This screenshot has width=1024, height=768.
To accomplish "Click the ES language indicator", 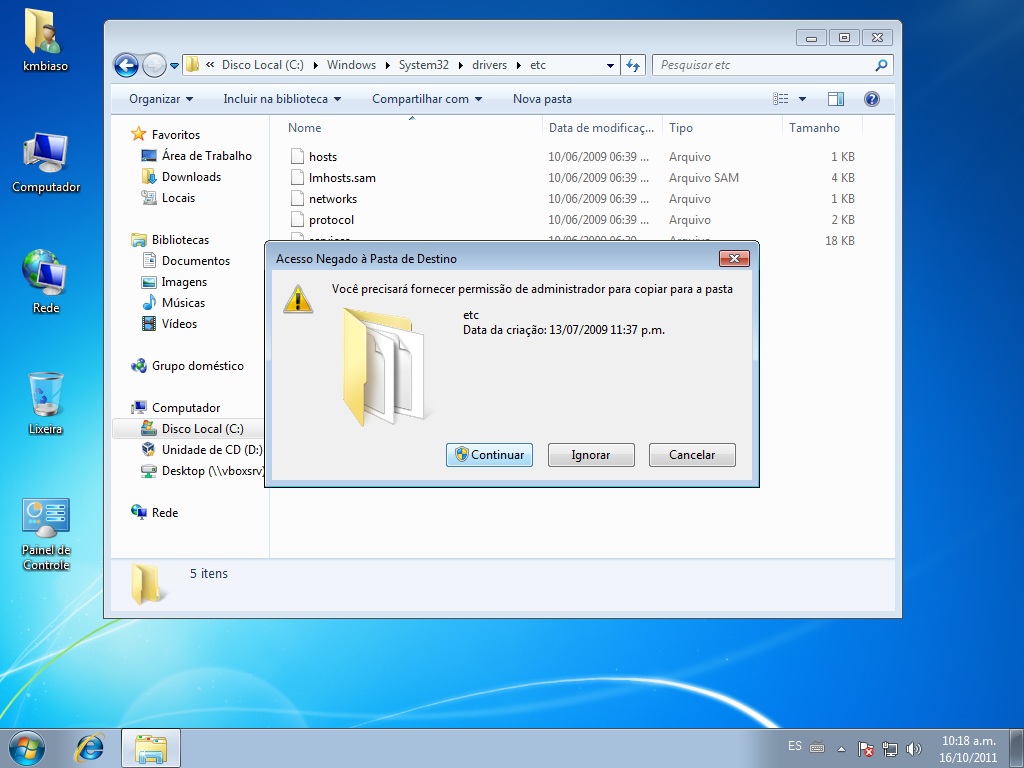I will (795, 746).
